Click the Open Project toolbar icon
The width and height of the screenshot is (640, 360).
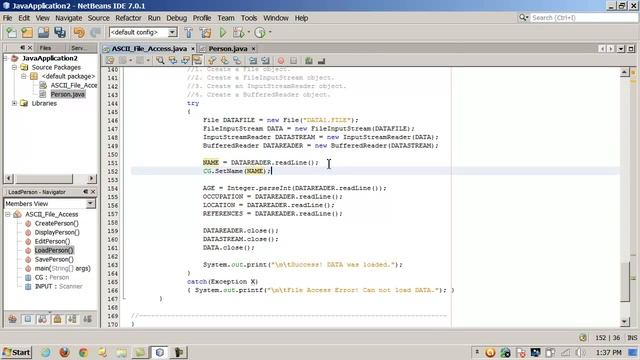click(43, 33)
